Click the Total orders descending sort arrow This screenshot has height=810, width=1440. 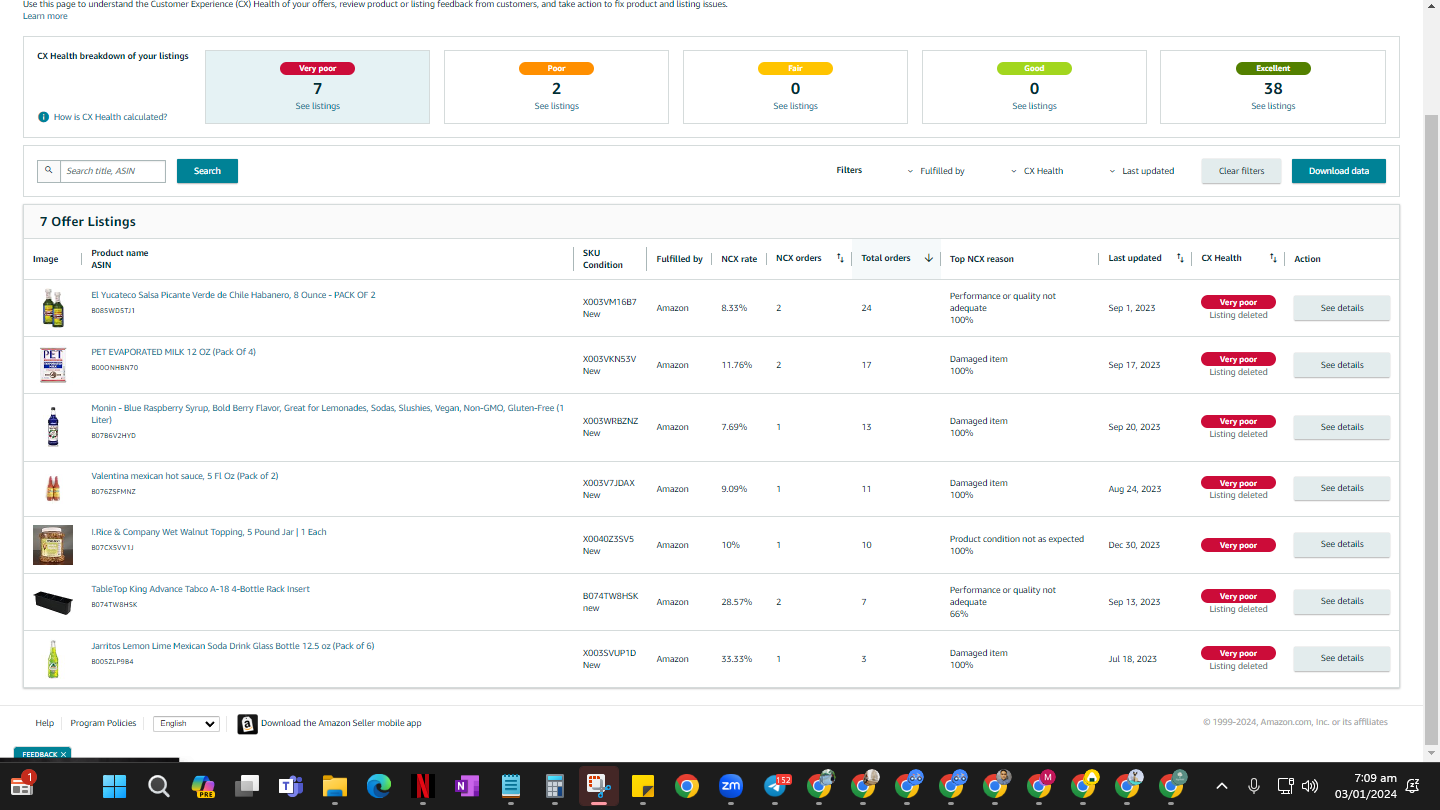click(928, 258)
